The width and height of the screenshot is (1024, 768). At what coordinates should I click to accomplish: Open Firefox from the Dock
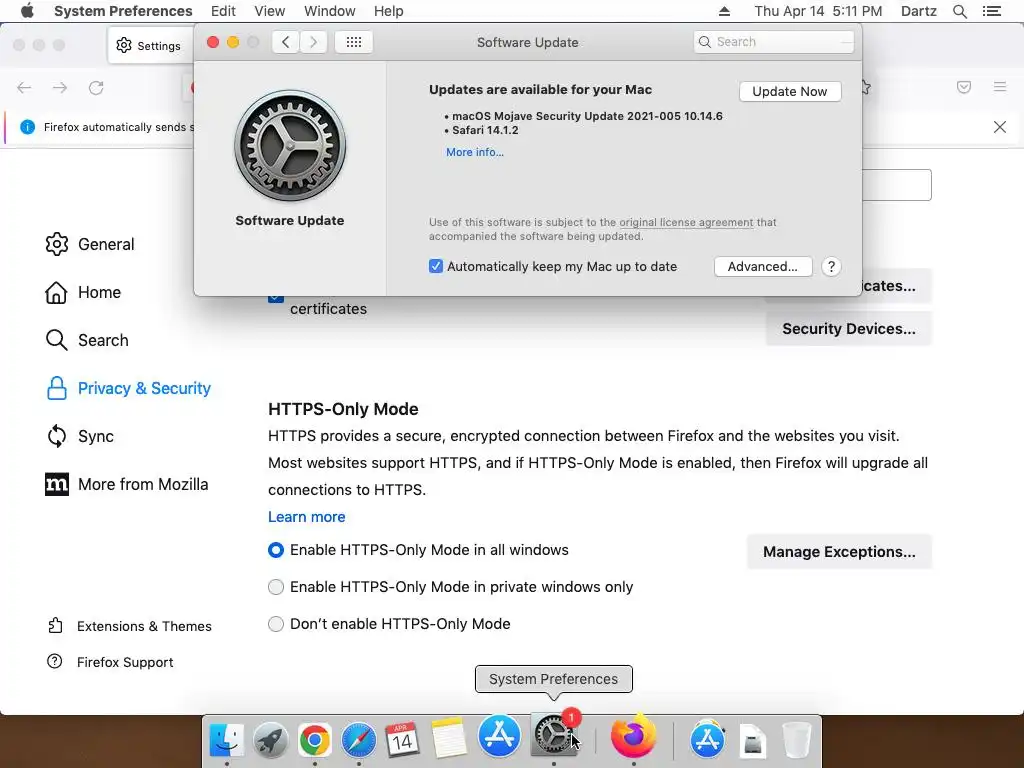coord(633,736)
